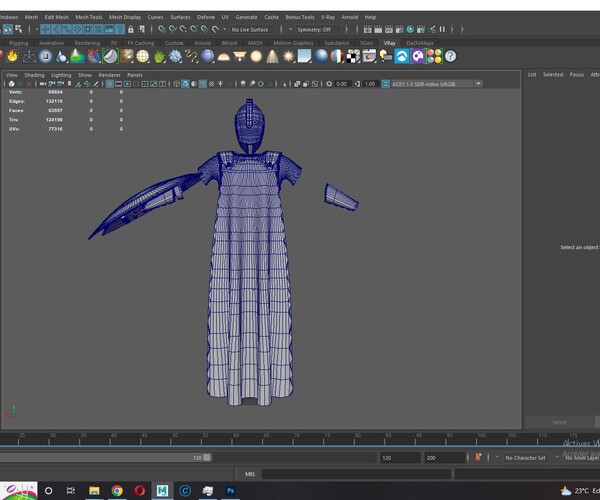Click the Selected menu in Attribute Editor
The image size is (600, 500).
(553, 75)
